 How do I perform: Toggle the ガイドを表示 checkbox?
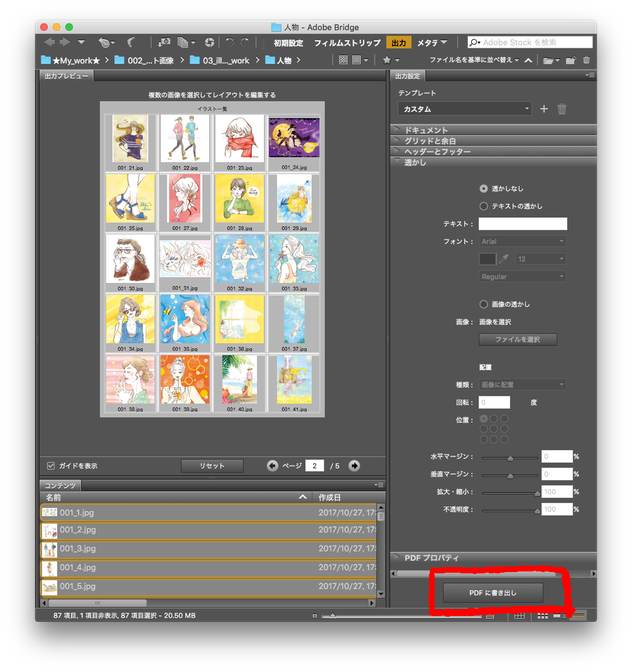(51, 465)
